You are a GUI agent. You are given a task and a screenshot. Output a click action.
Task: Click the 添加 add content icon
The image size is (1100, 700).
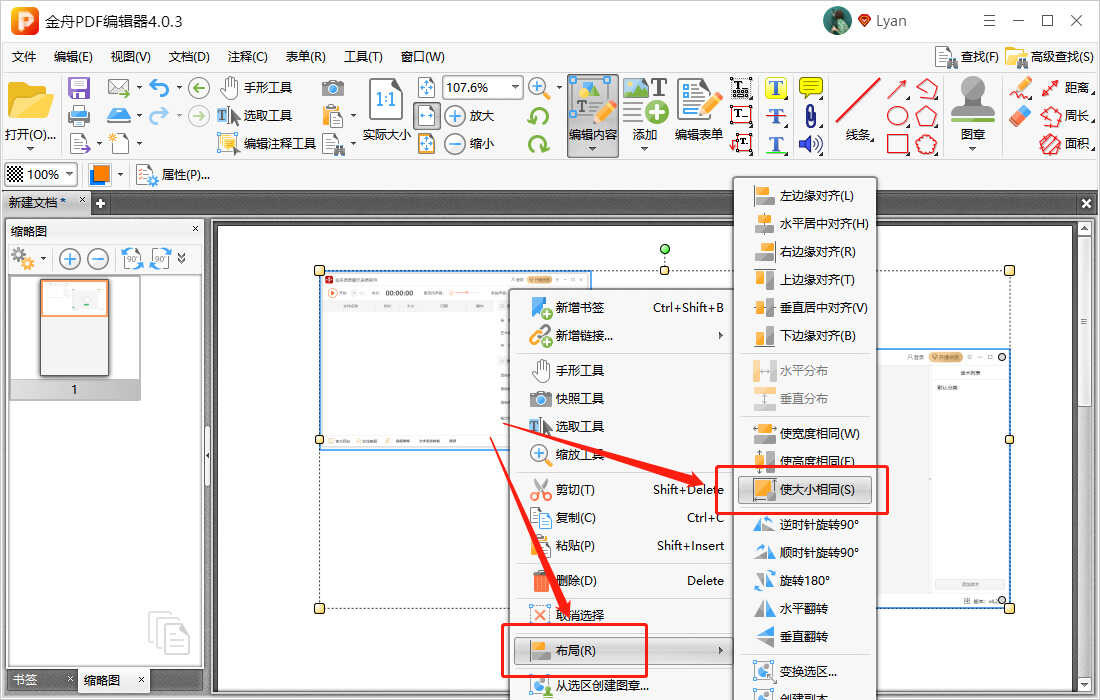pos(645,112)
